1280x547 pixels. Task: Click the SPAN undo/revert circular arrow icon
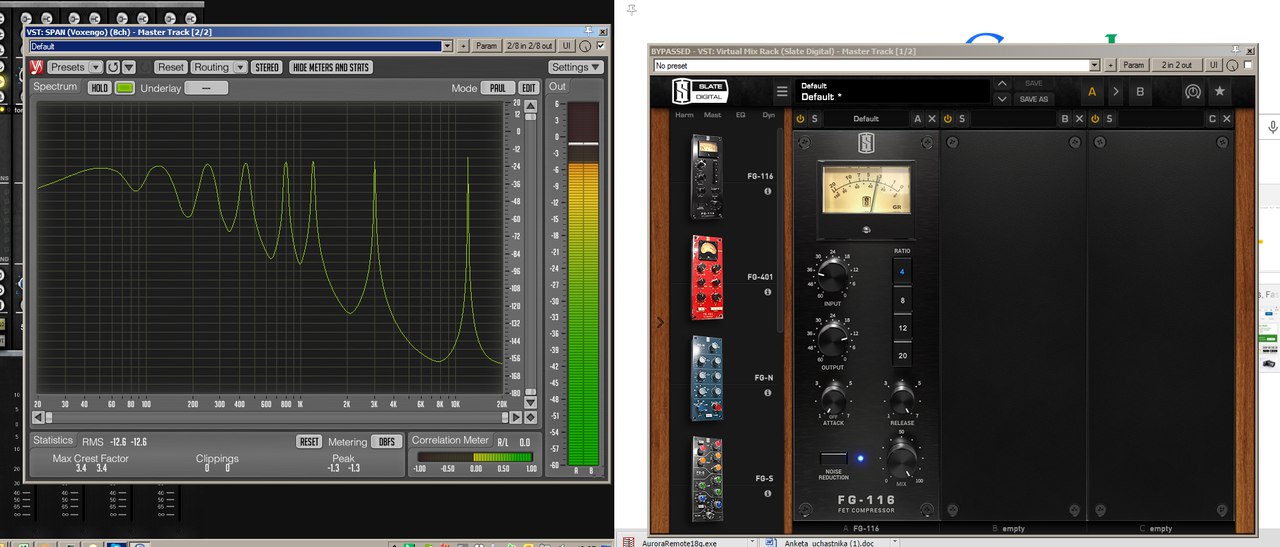coord(113,67)
